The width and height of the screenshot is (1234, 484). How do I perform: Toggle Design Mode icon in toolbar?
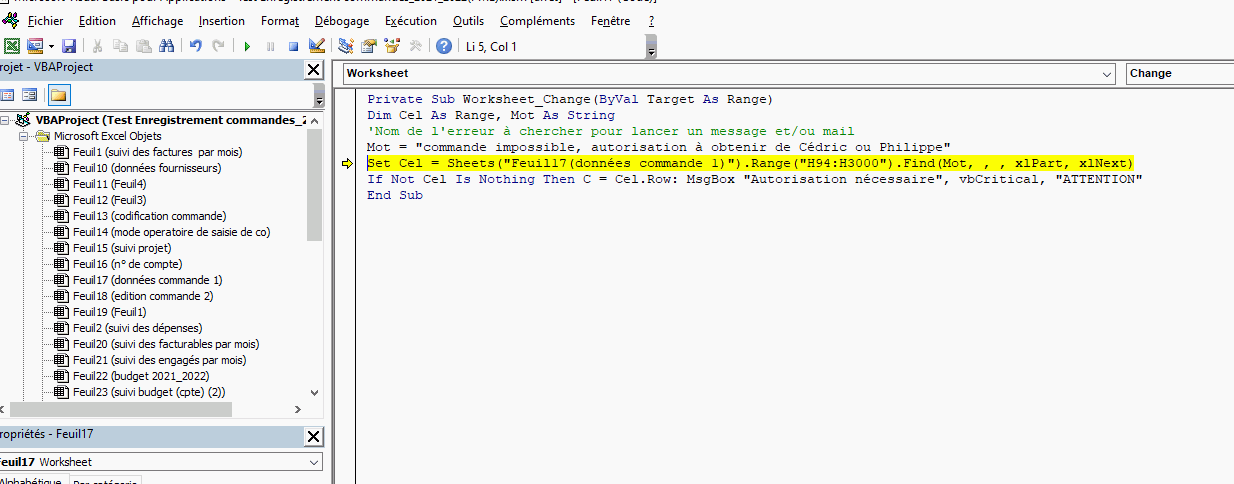(x=317, y=46)
